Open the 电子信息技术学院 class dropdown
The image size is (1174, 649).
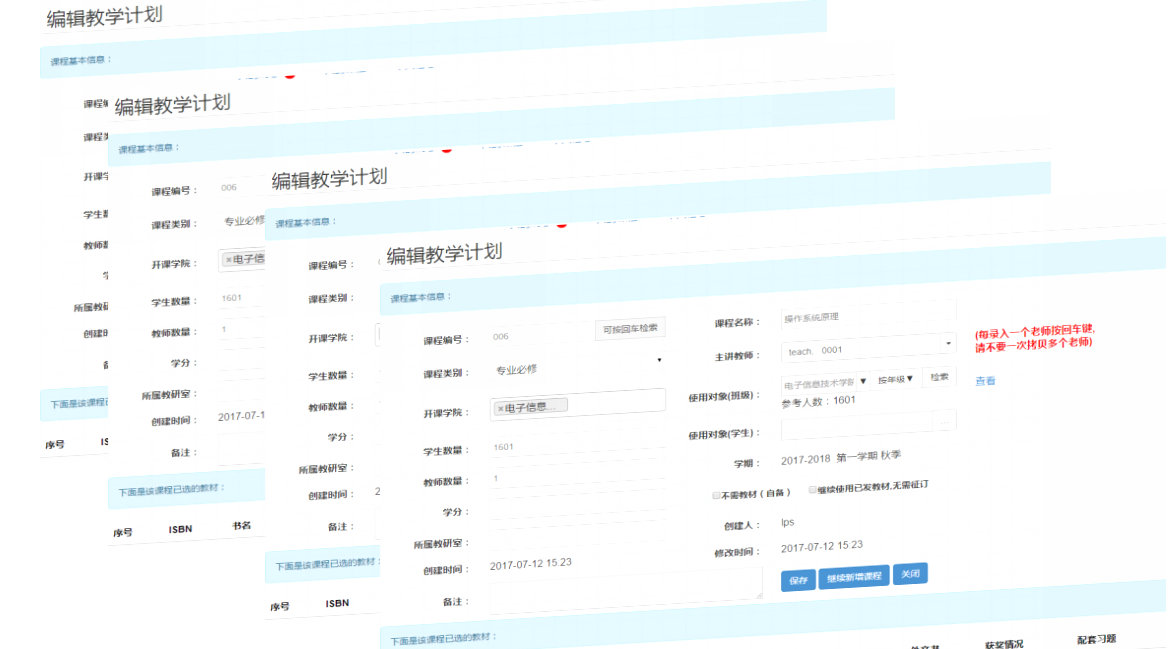click(825, 382)
